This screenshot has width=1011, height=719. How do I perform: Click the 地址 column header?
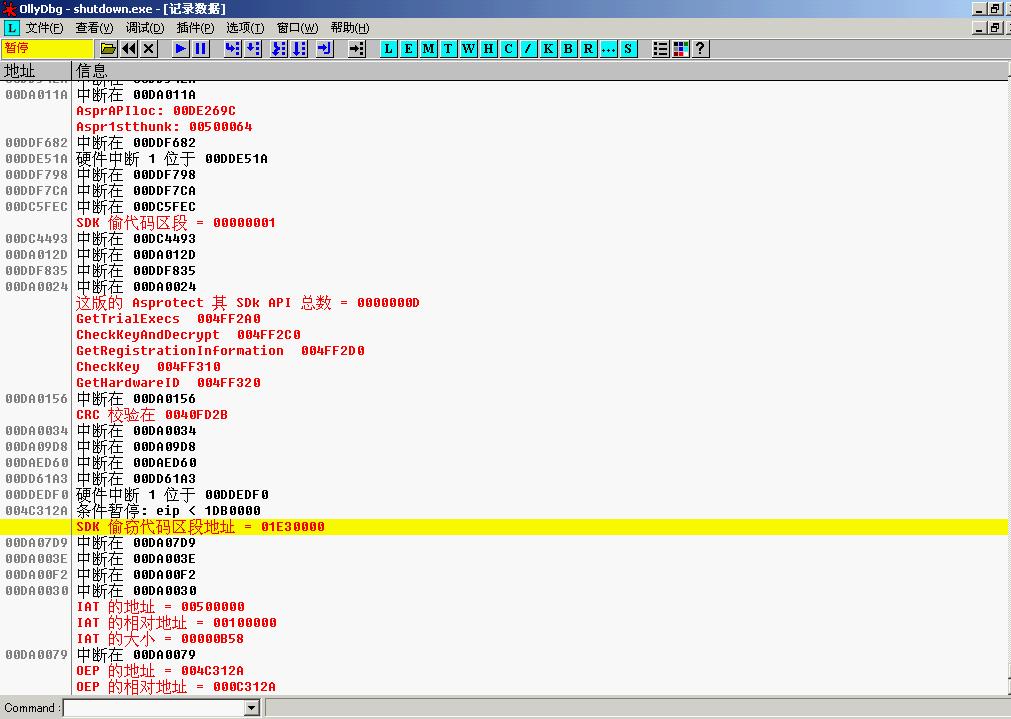[x=35, y=71]
